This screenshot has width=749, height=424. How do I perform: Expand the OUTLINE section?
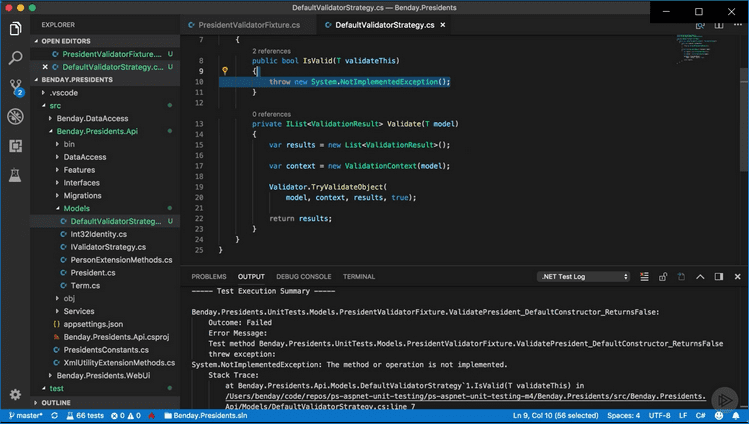pyautogui.click(x=105, y=403)
